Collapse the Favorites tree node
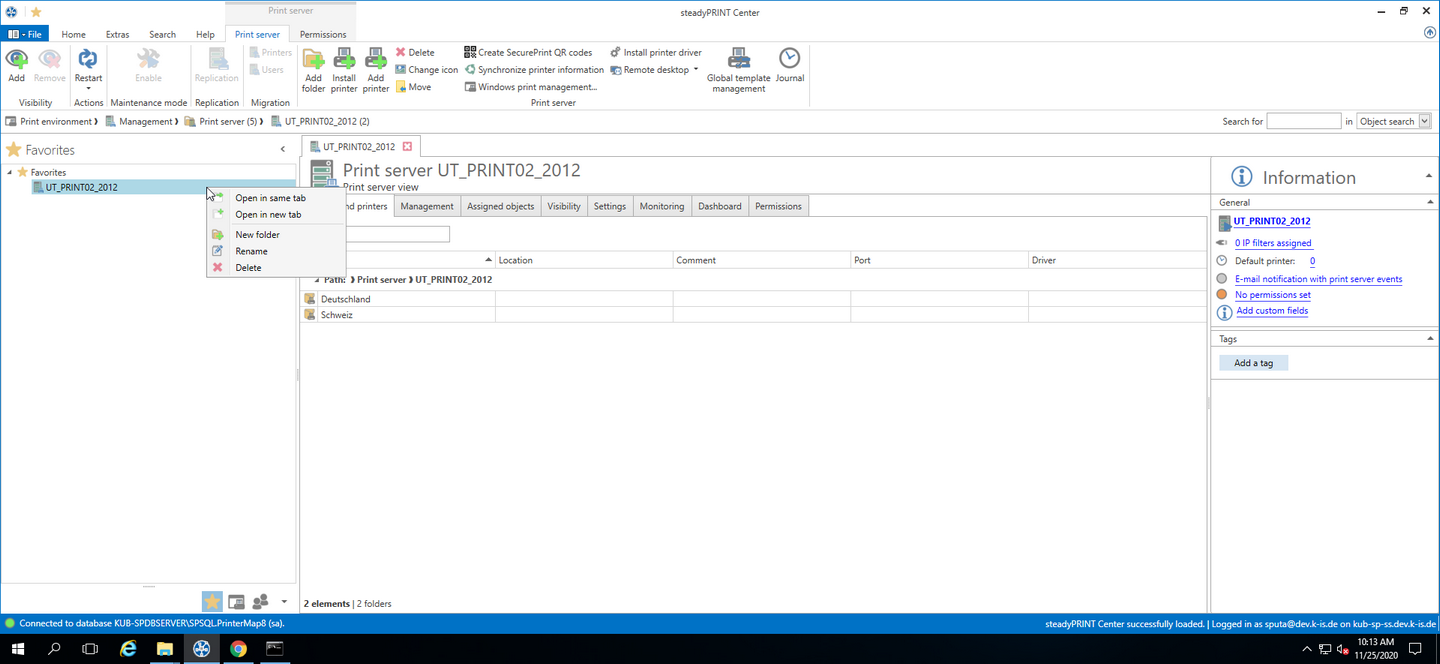The width and height of the screenshot is (1440, 664). (10, 172)
